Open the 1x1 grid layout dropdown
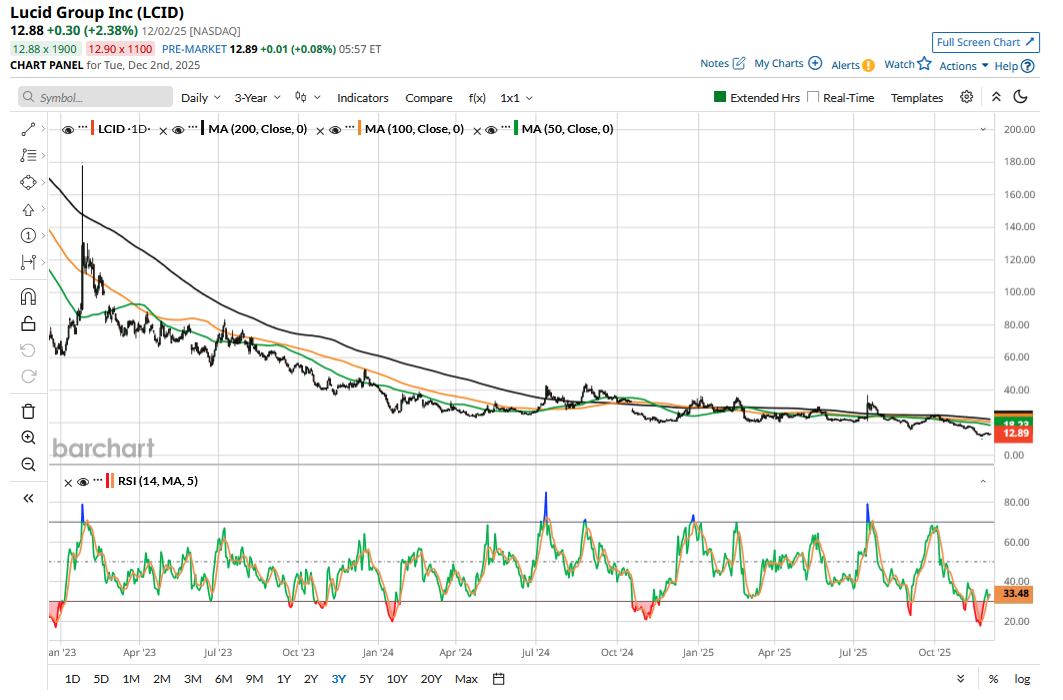 pos(517,98)
